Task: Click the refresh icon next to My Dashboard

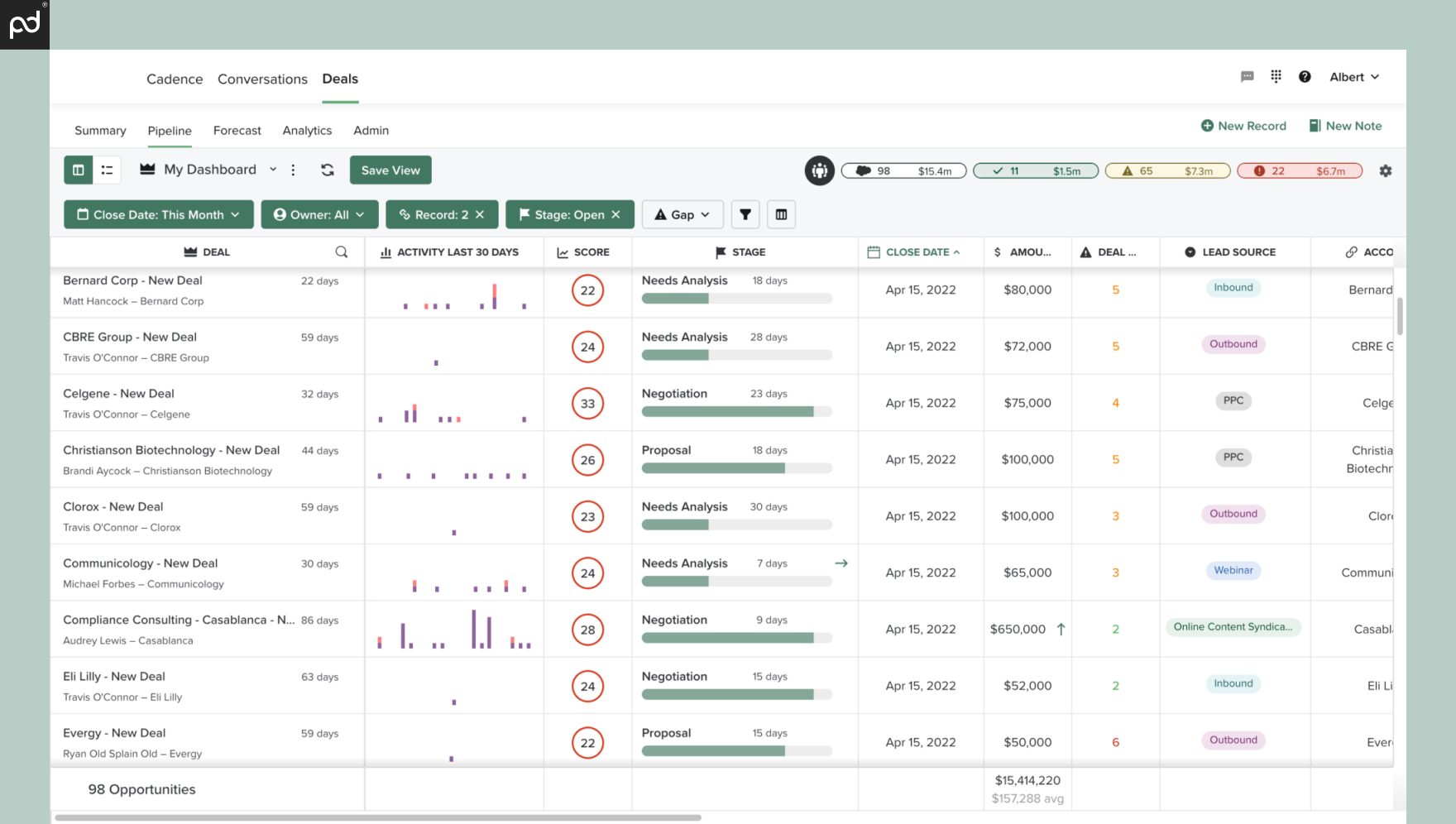Action: click(328, 170)
